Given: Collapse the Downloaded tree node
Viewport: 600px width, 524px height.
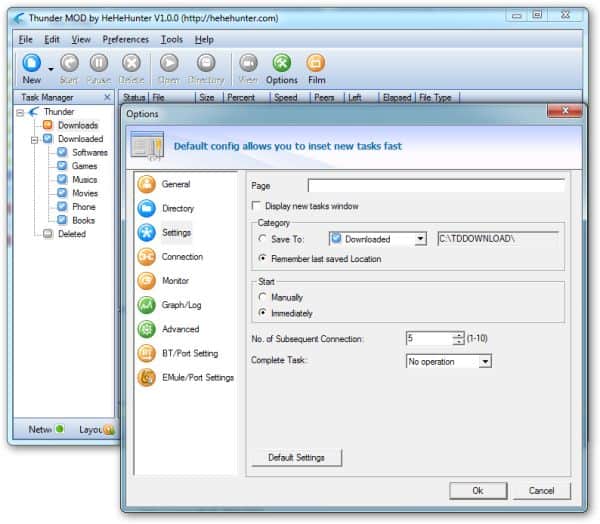Looking at the screenshot, I should coord(35,139).
